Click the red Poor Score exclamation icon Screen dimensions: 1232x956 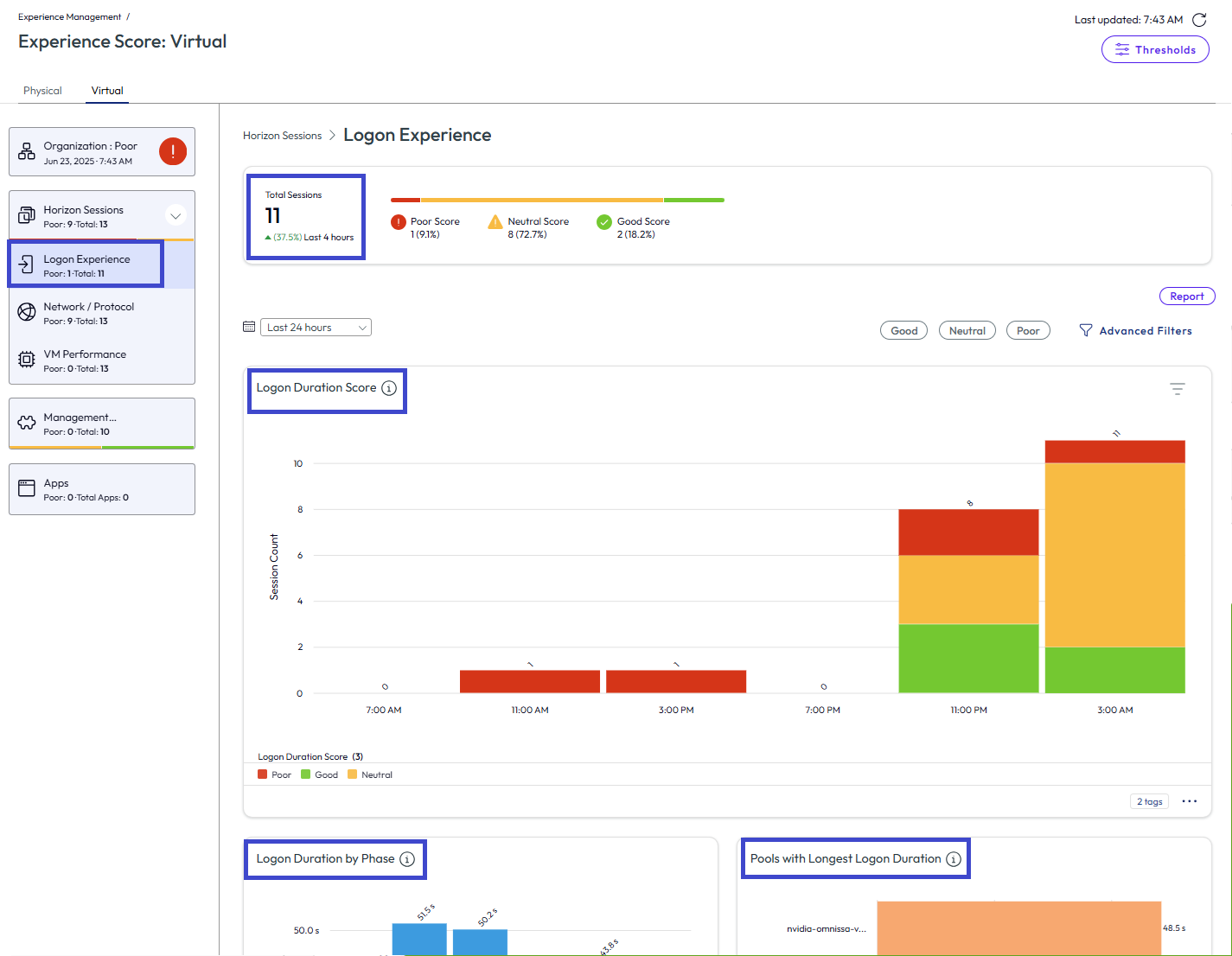point(399,222)
